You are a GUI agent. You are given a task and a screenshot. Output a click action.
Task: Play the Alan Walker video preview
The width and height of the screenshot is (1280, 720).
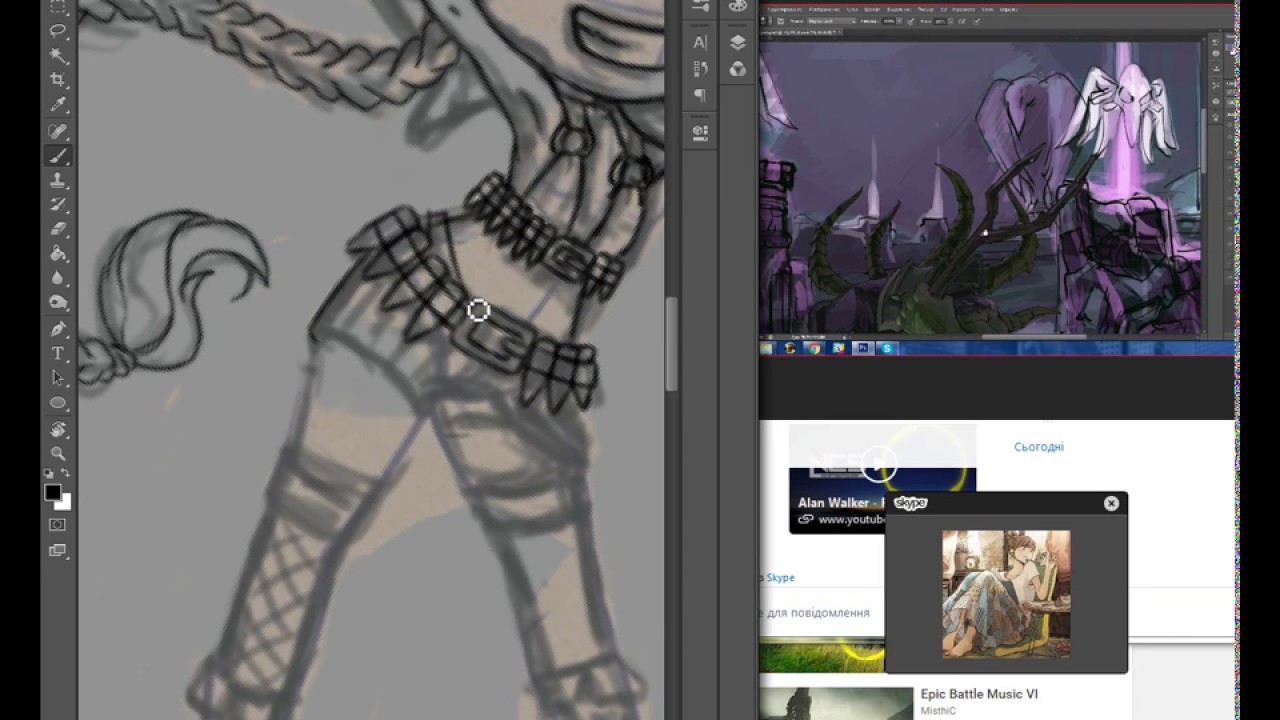880,463
